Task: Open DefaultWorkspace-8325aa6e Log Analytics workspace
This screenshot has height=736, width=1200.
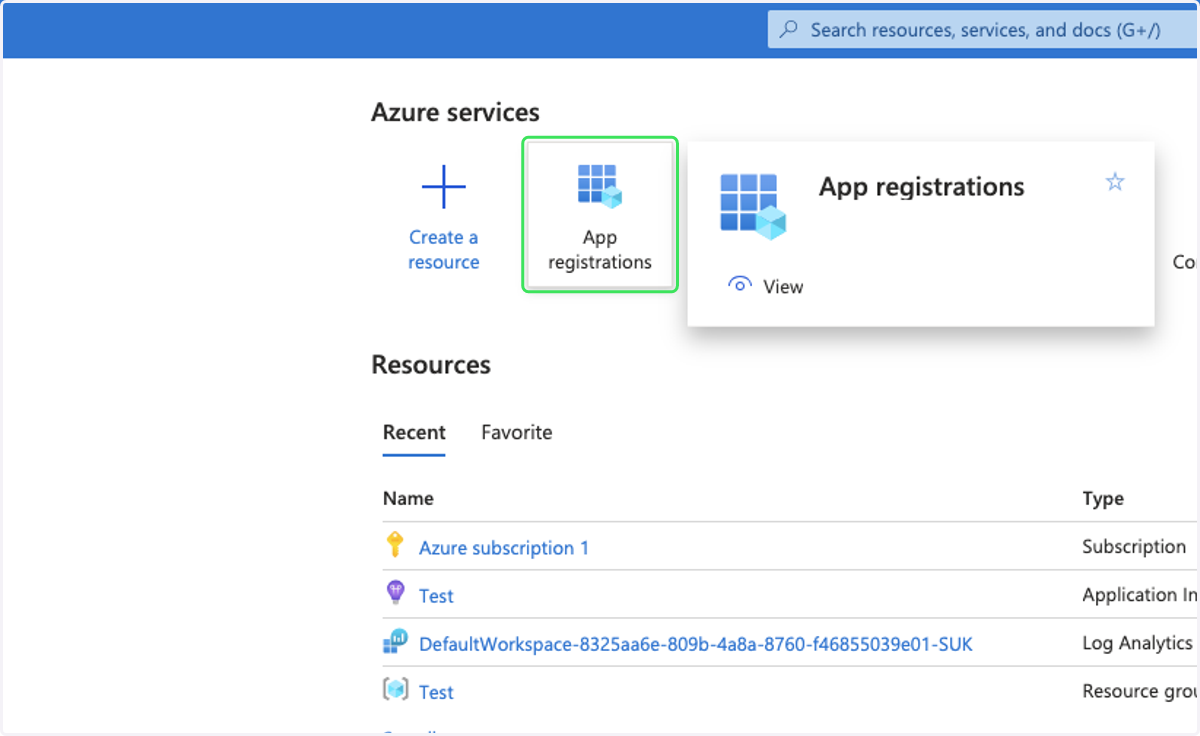Action: [696, 644]
